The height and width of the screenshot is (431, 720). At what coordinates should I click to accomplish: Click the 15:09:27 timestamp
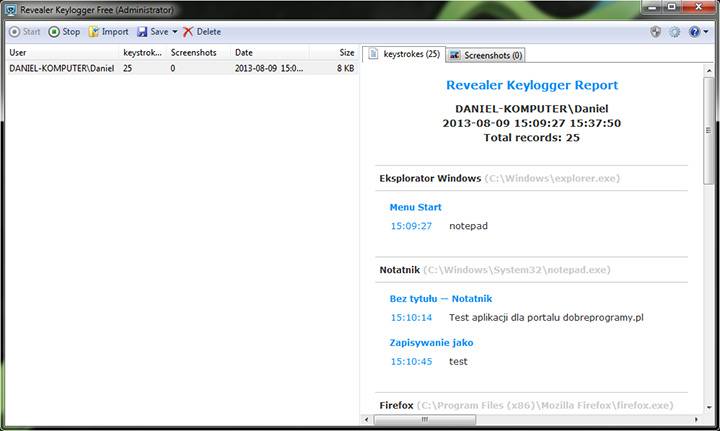tap(411, 226)
